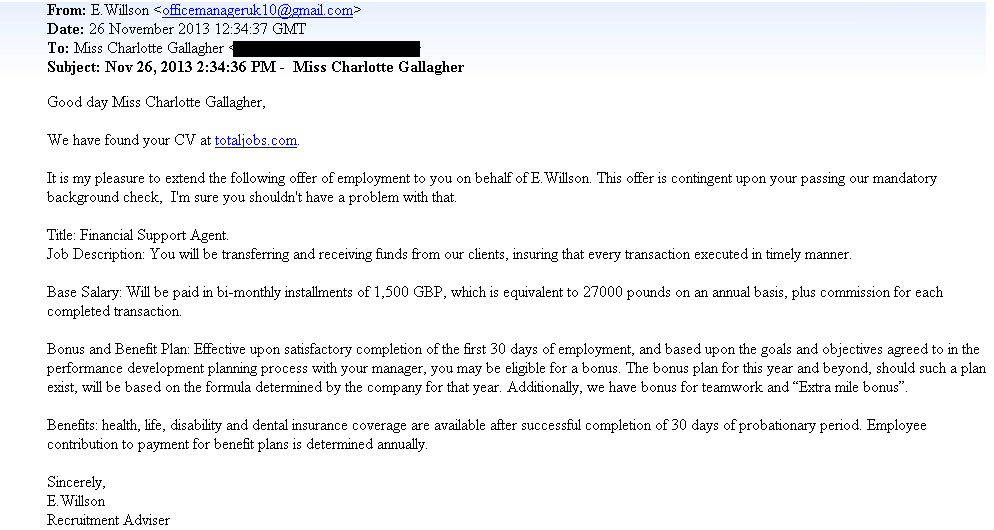Screen dimensions: 994x530
Task: Open the totaljobs.com hyperlink
Action: coord(256,140)
